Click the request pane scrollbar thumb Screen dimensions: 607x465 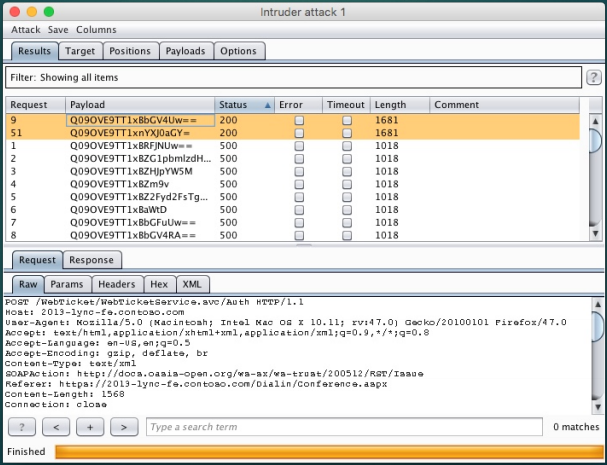(x=598, y=327)
